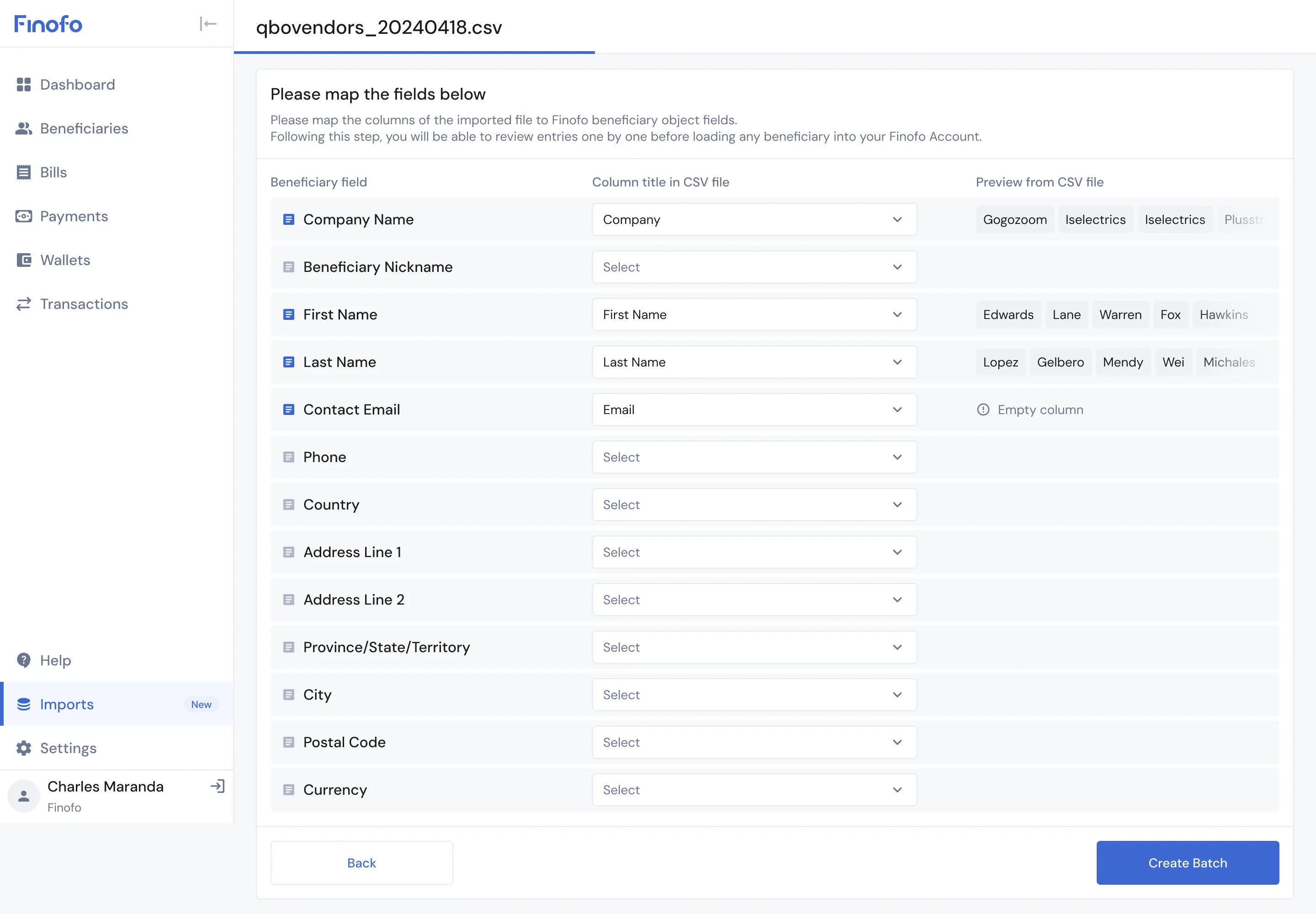Open the Beneficiary Nickname column dropdown
1316x914 pixels.
click(x=754, y=267)
